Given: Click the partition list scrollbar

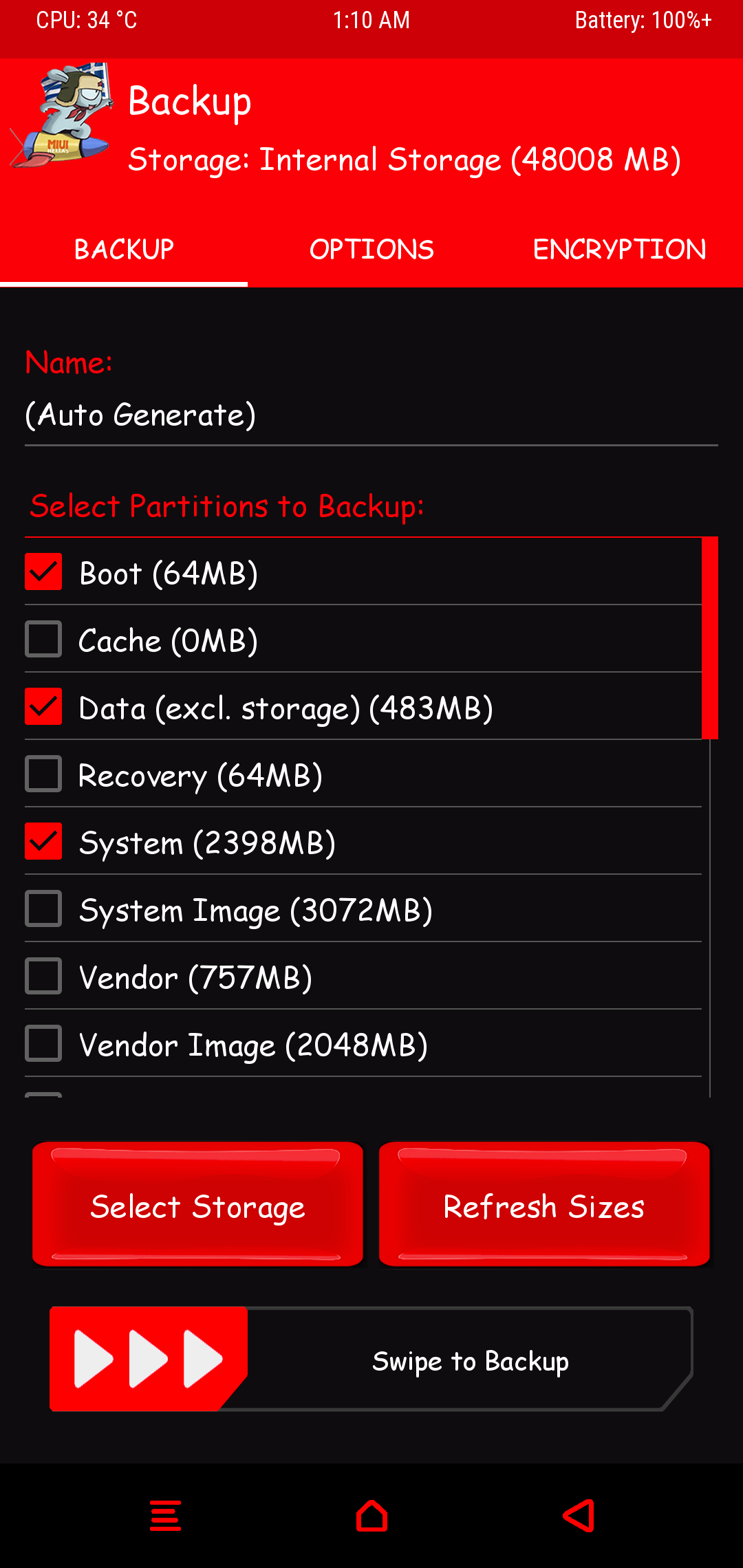Looking at the screenshot, I should pyautogui.click(x=710, y=638).
